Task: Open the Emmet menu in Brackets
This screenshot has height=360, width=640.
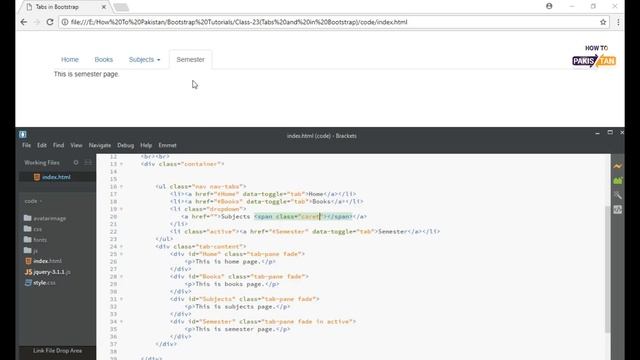Action: [x=167, y=145]
